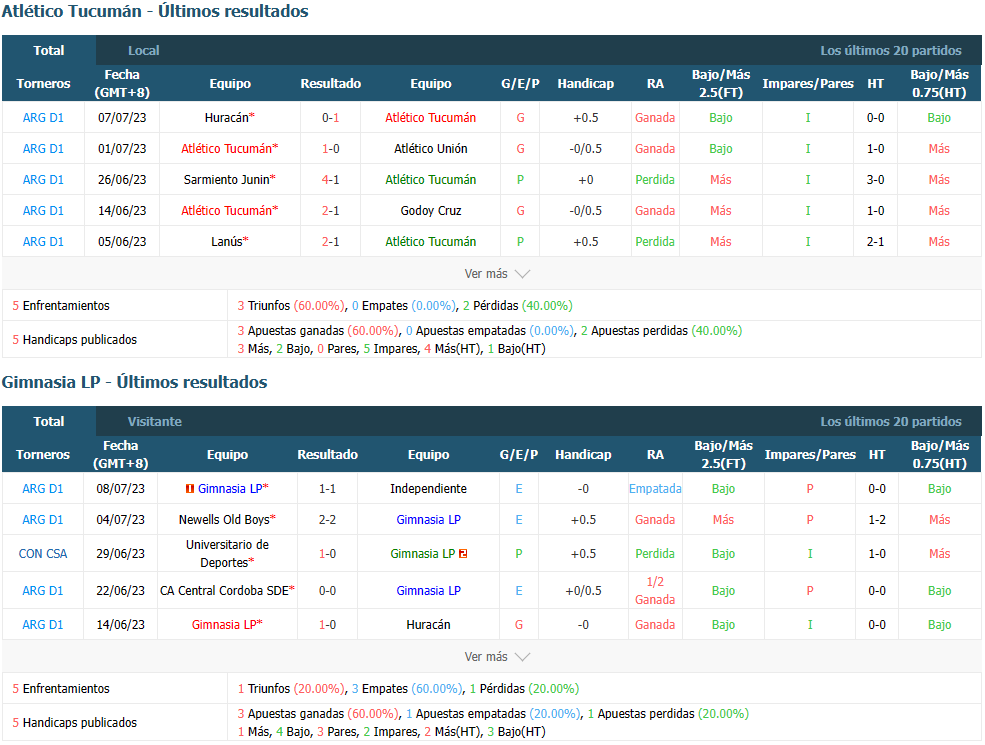Click the 1-2 half-time score
Image resolution: width=985 pixels, height=745 pixels.
(x=877, y=520)
